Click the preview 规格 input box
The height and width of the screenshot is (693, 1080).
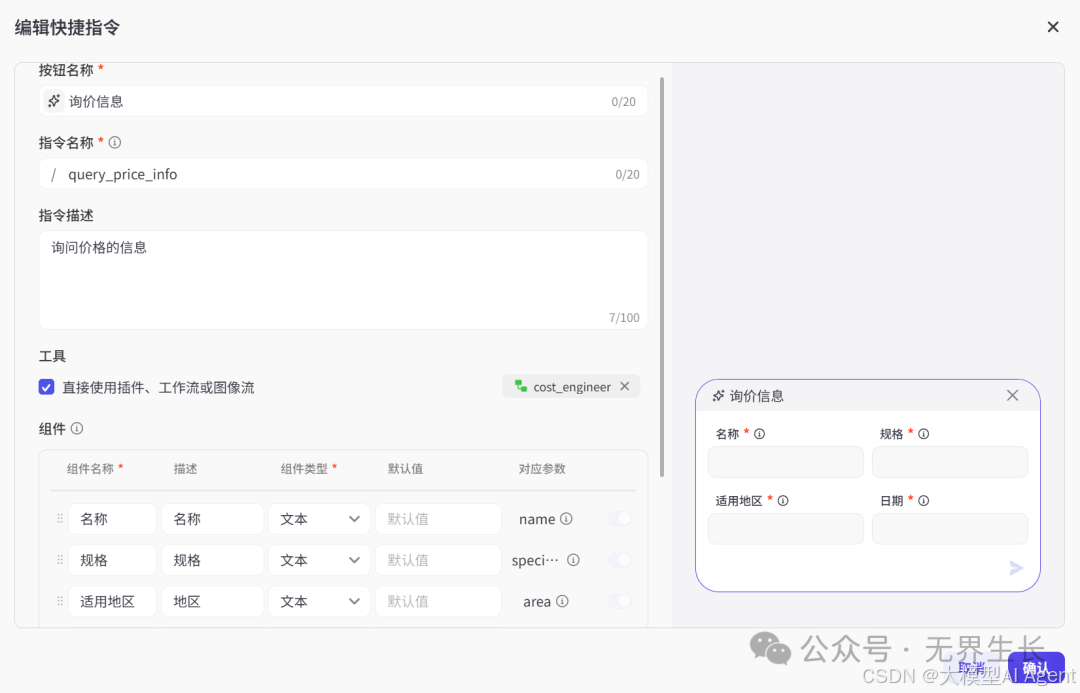pos(950,462)
